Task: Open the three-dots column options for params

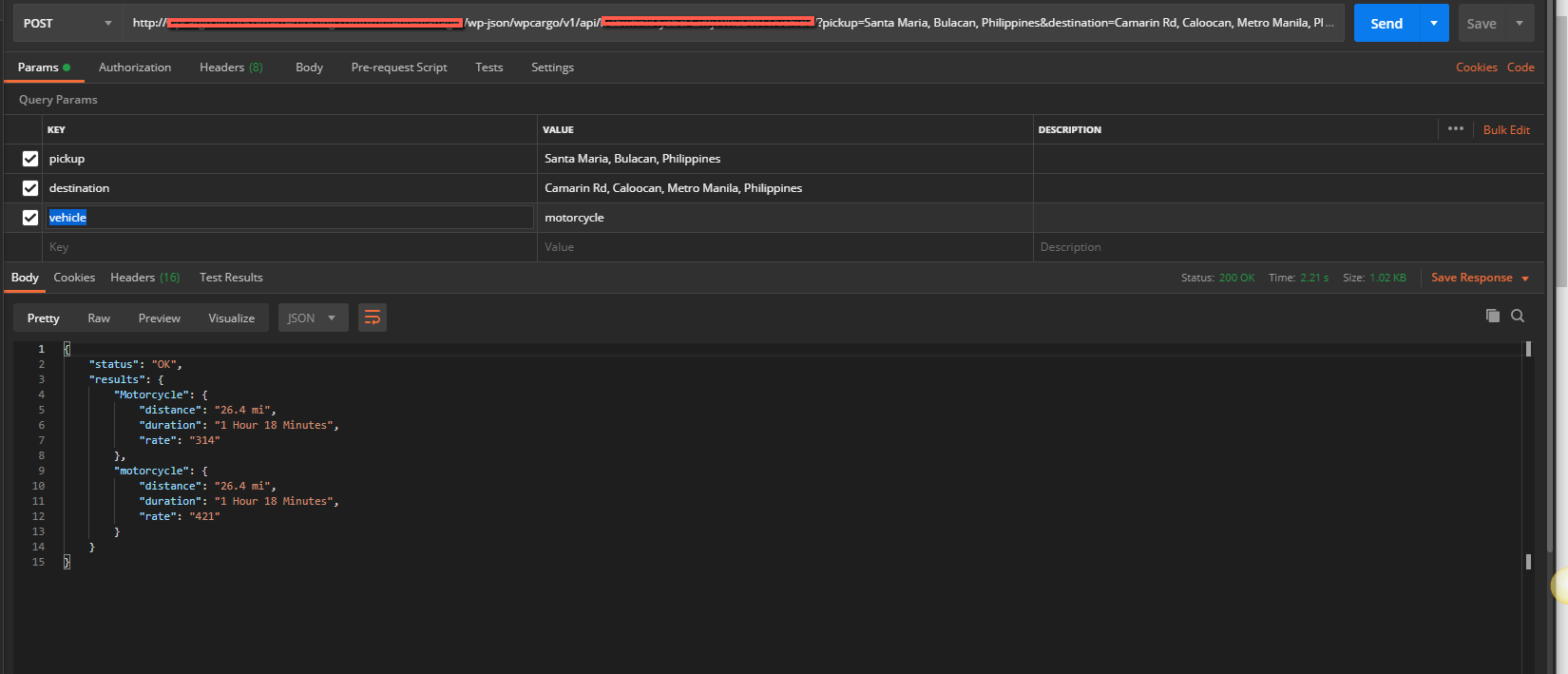Action: click(x=1455, y=128)
